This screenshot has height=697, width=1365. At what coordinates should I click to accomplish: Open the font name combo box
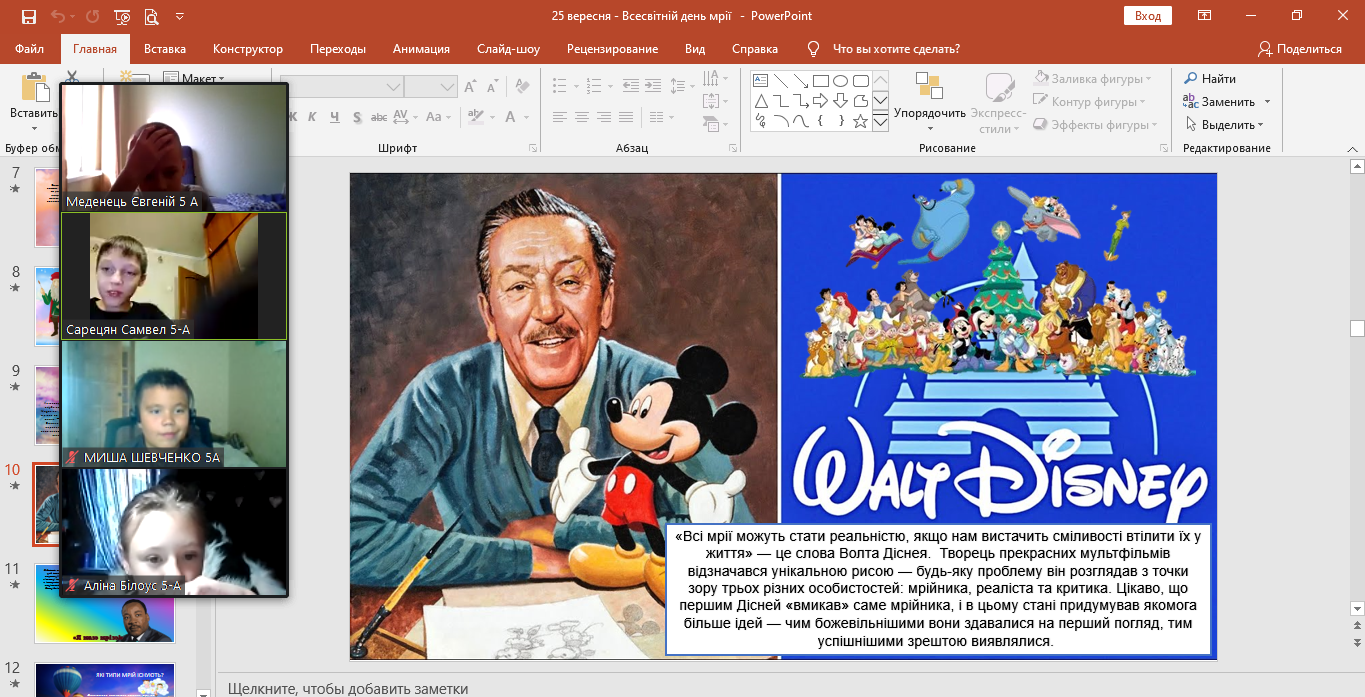341,87
